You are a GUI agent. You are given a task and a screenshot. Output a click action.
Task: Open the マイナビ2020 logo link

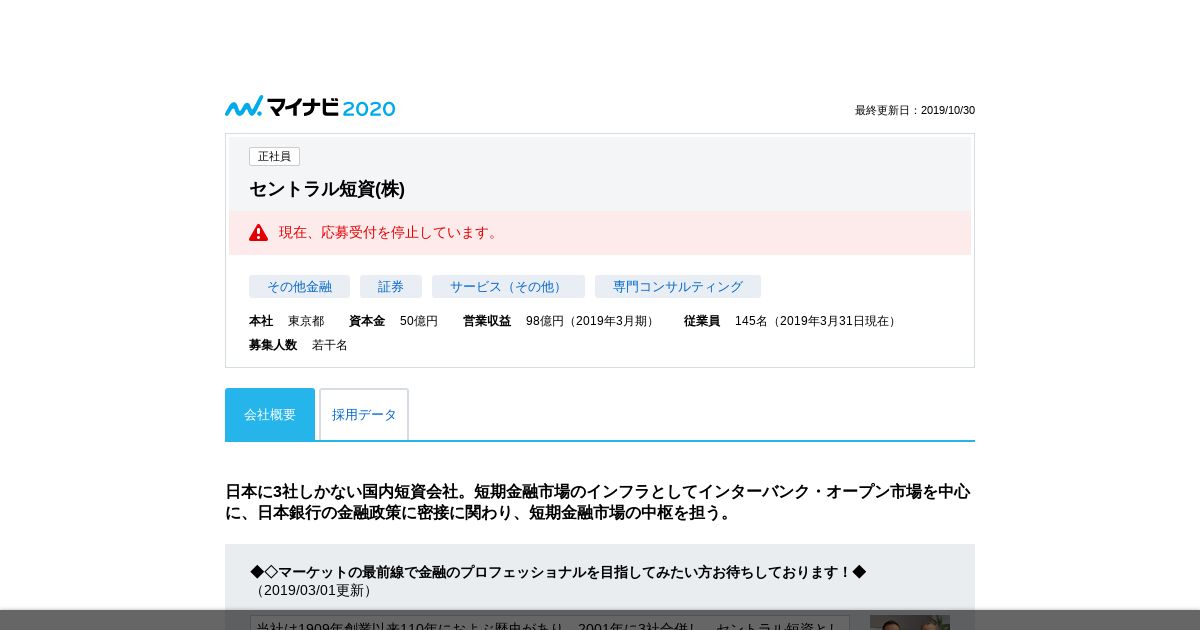pos(310,107)
